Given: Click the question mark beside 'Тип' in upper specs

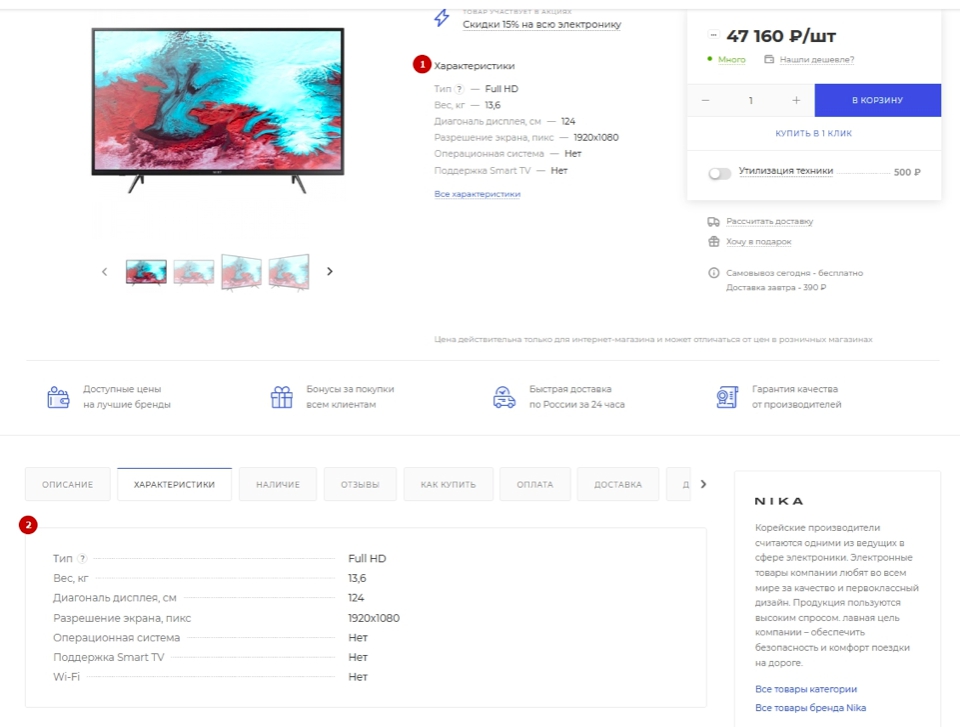Looking at the screenshot, I should (x=459, y=89).
